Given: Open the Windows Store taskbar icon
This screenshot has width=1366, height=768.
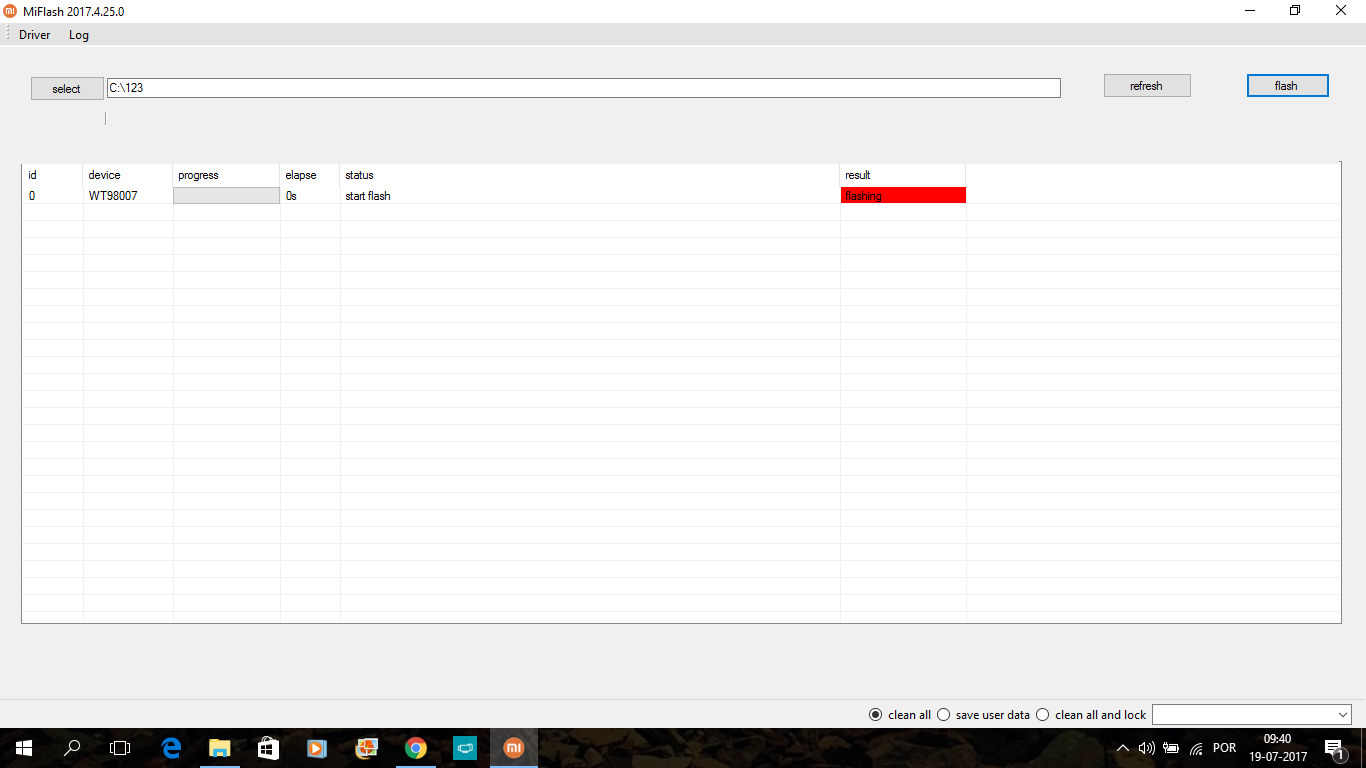Looking at the screenshot, I should click(268, 748).
